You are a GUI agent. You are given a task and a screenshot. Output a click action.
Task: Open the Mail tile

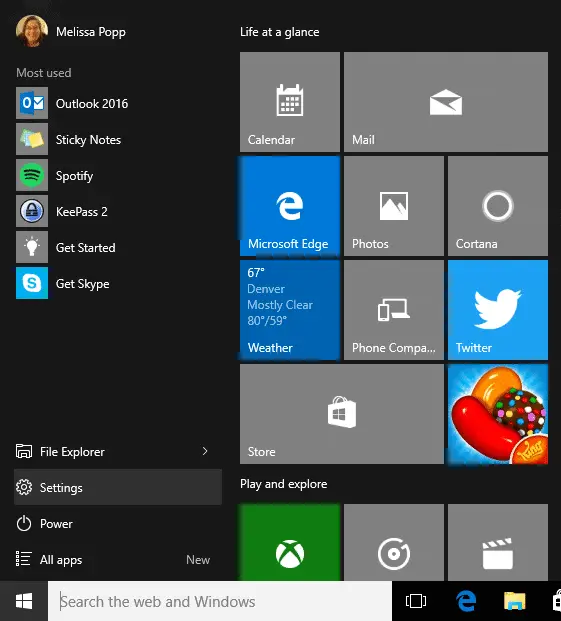pyautogui.click(x=446, y=102)
